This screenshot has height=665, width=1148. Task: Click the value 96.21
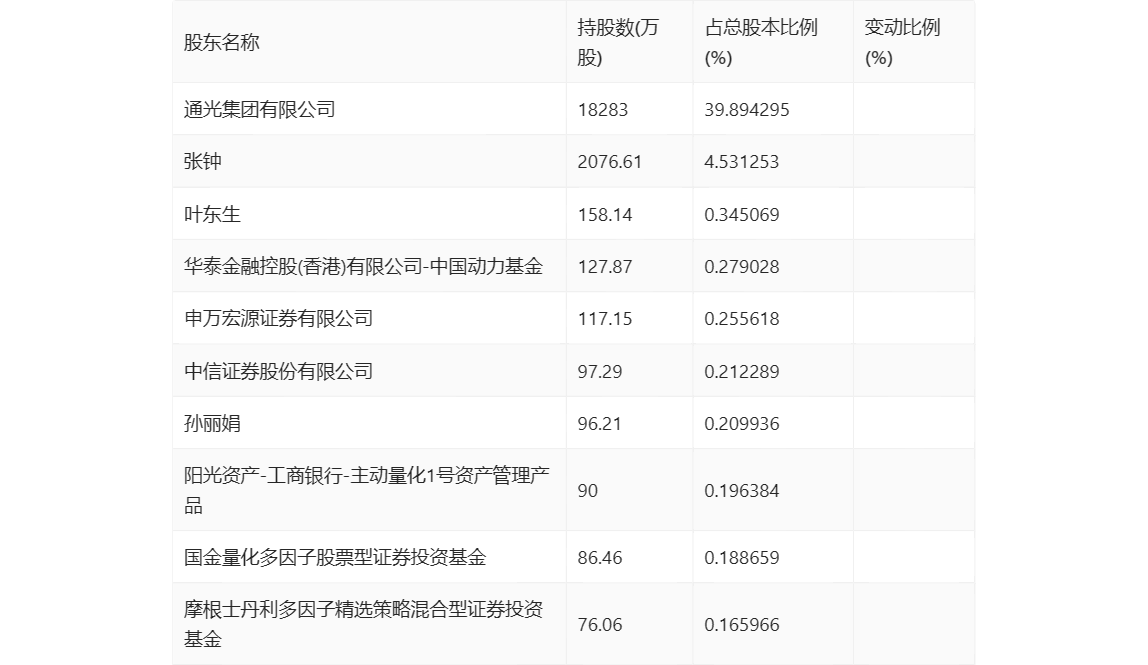600,423
